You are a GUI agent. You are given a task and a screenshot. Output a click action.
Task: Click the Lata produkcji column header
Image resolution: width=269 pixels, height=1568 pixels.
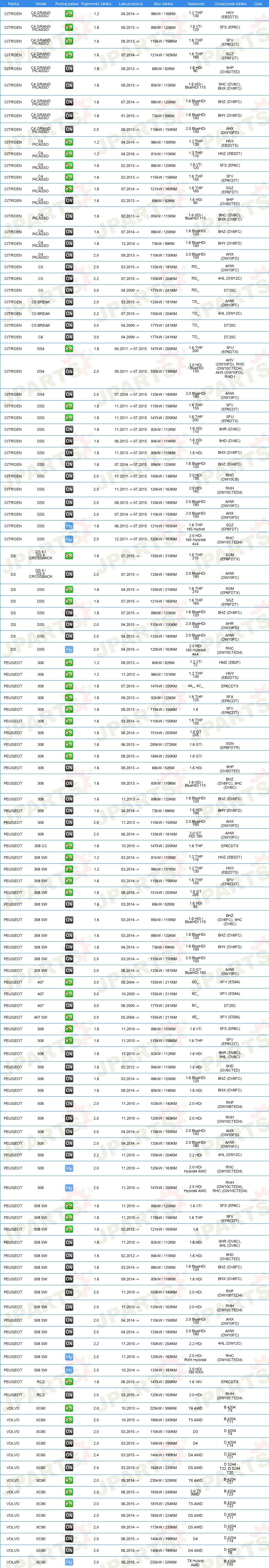pyautogui.click(x=130, y=4)
